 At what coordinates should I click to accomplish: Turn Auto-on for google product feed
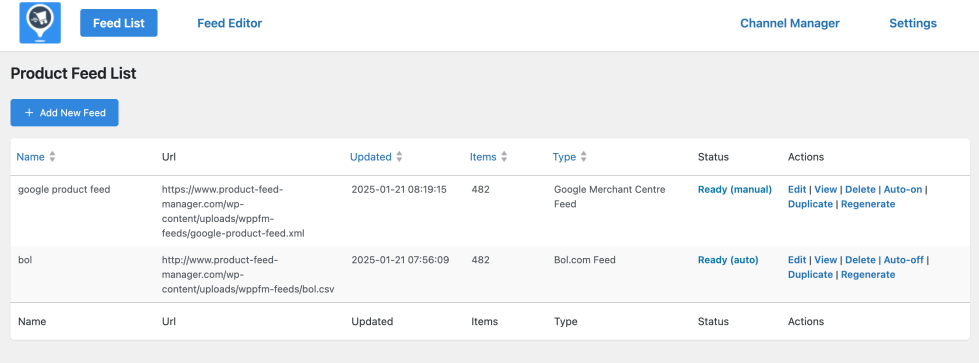click(x=902, y=189)
